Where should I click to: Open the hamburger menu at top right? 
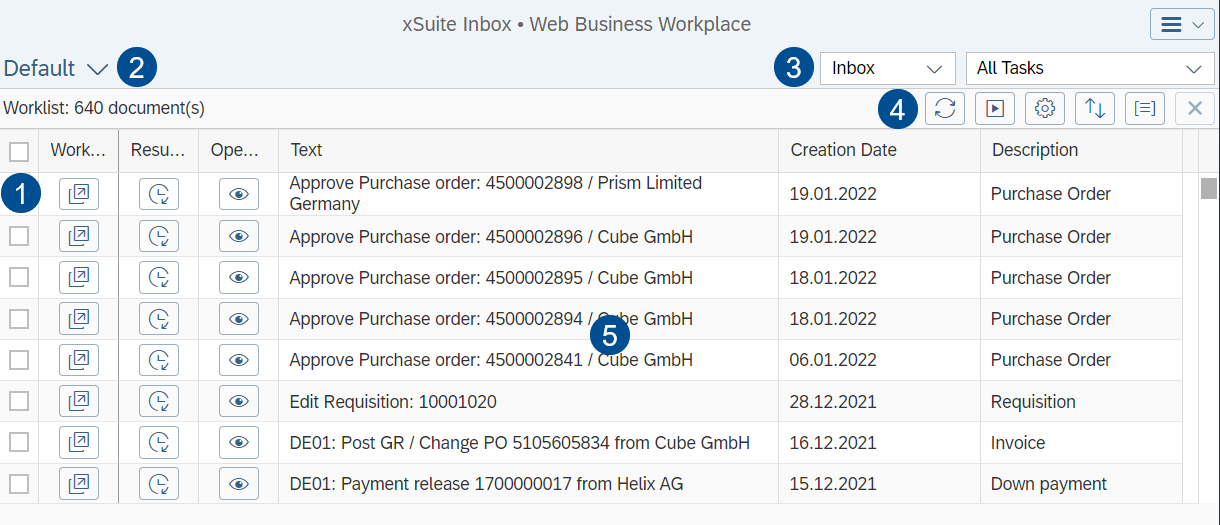[x=1182, y=25]
